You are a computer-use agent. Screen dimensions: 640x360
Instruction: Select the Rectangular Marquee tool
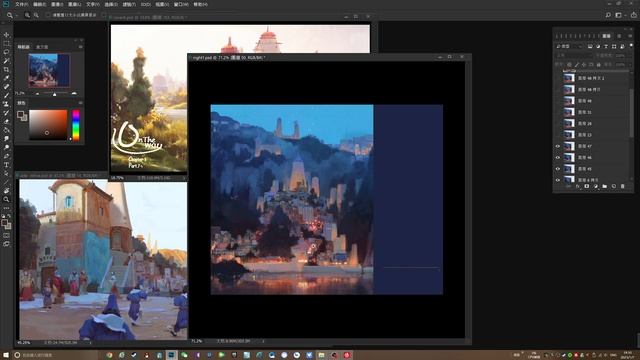pyautogui.click(x=7, y=43)
